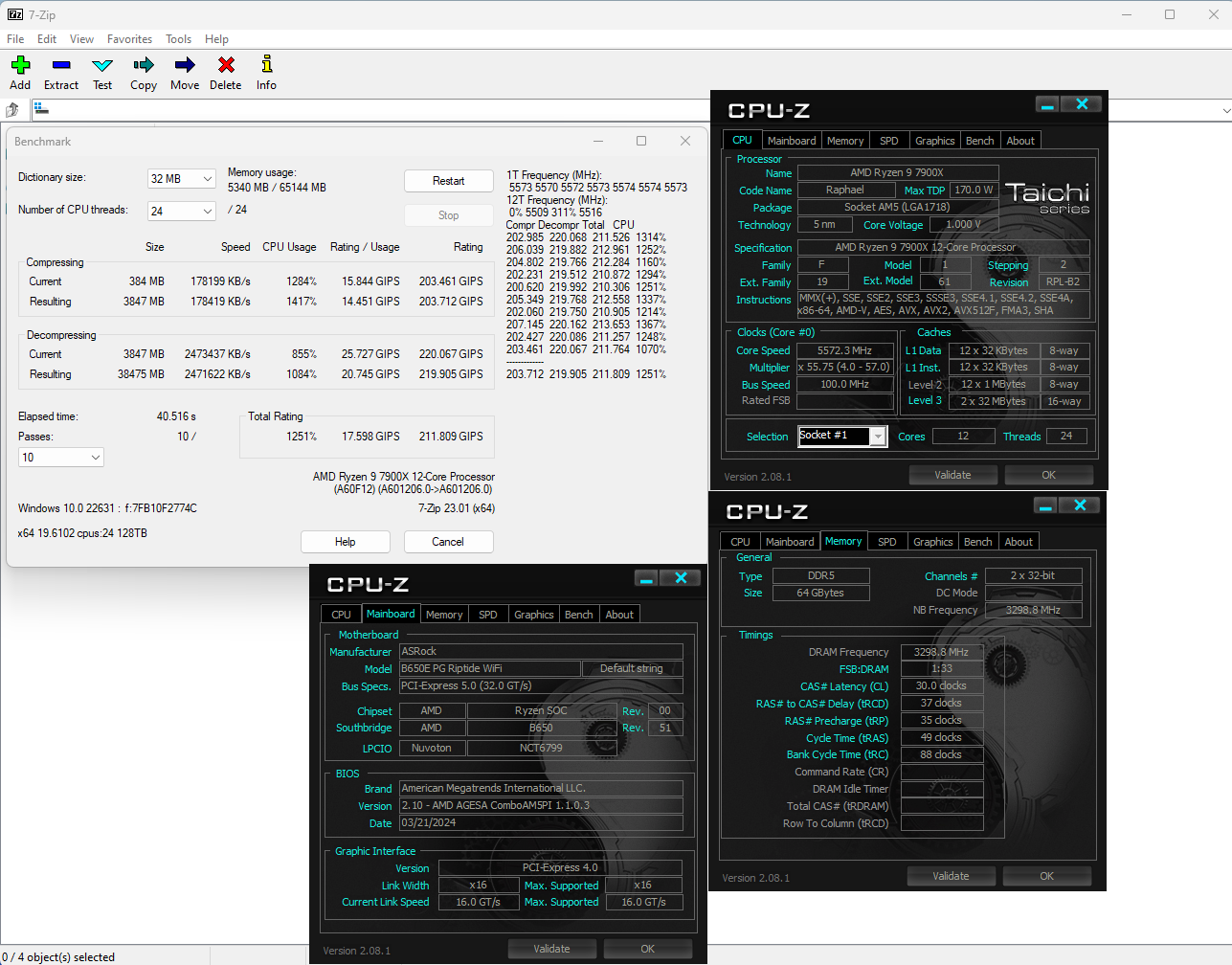
Task: Close the CPU-Z Mainboard window
Action: 681,578
